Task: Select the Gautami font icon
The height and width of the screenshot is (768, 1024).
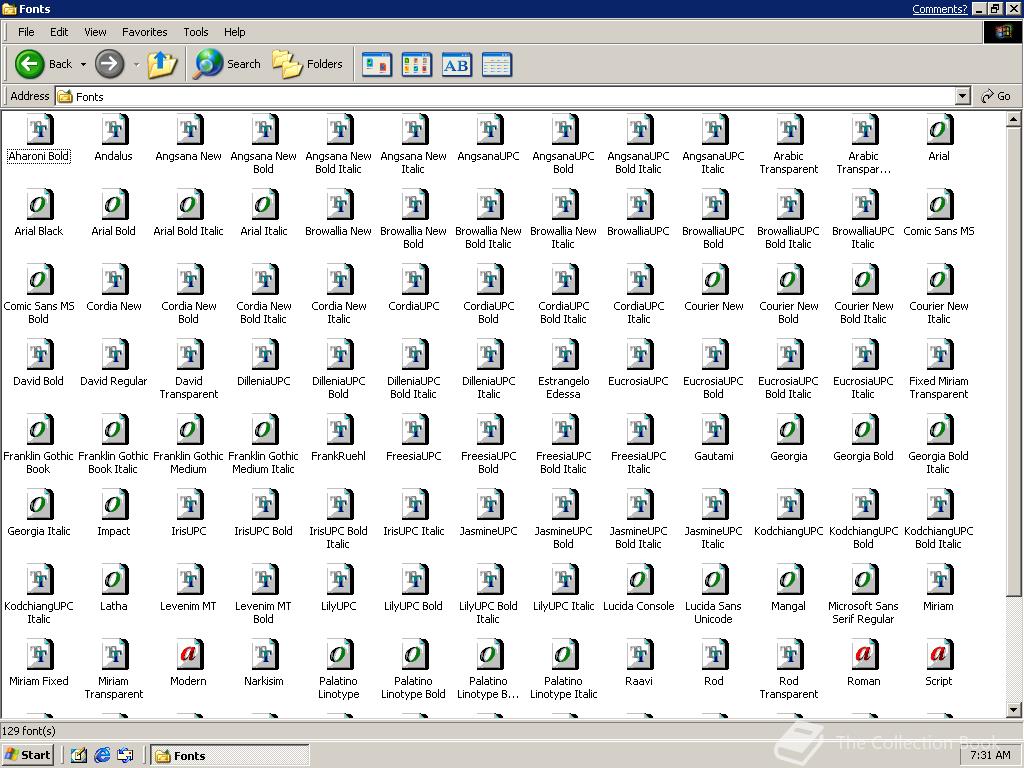Action: pyautogui.click(x=714, y=430)
